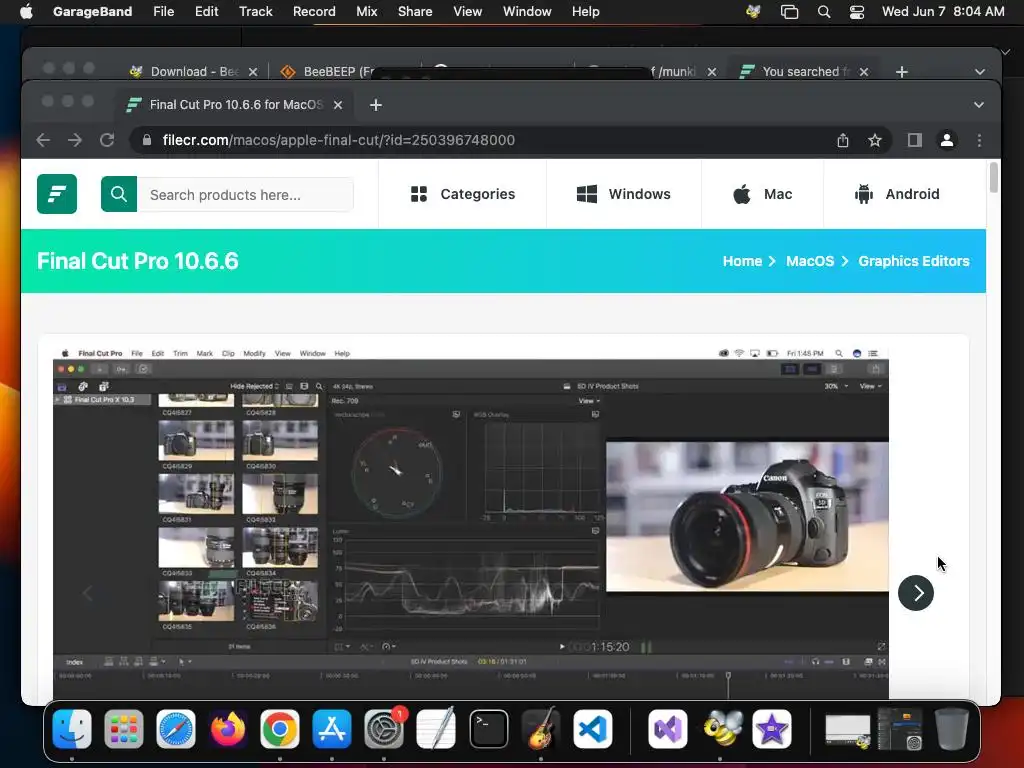Click the share page icon in the address bar
Image resolution: width=1024 pixels, height=768 pixels.
tap(842, 140)
